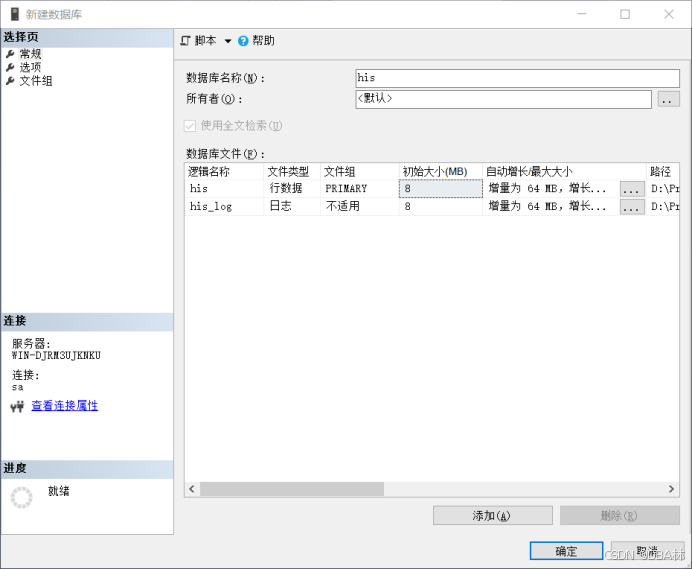Click the connection properties plug icon
Screen dimensions: 693x569
pos(17,406)
